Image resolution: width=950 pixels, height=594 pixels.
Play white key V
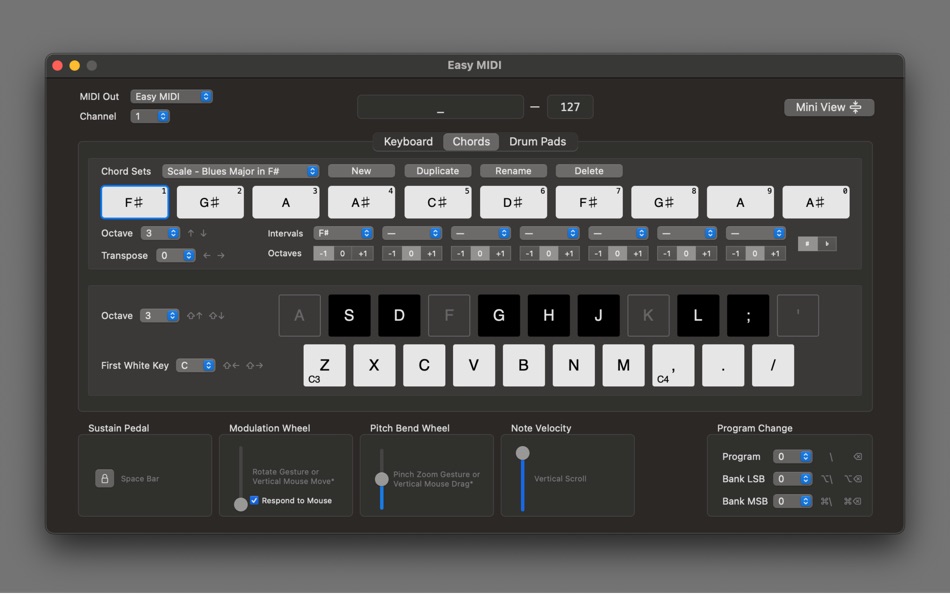(474, 365)
